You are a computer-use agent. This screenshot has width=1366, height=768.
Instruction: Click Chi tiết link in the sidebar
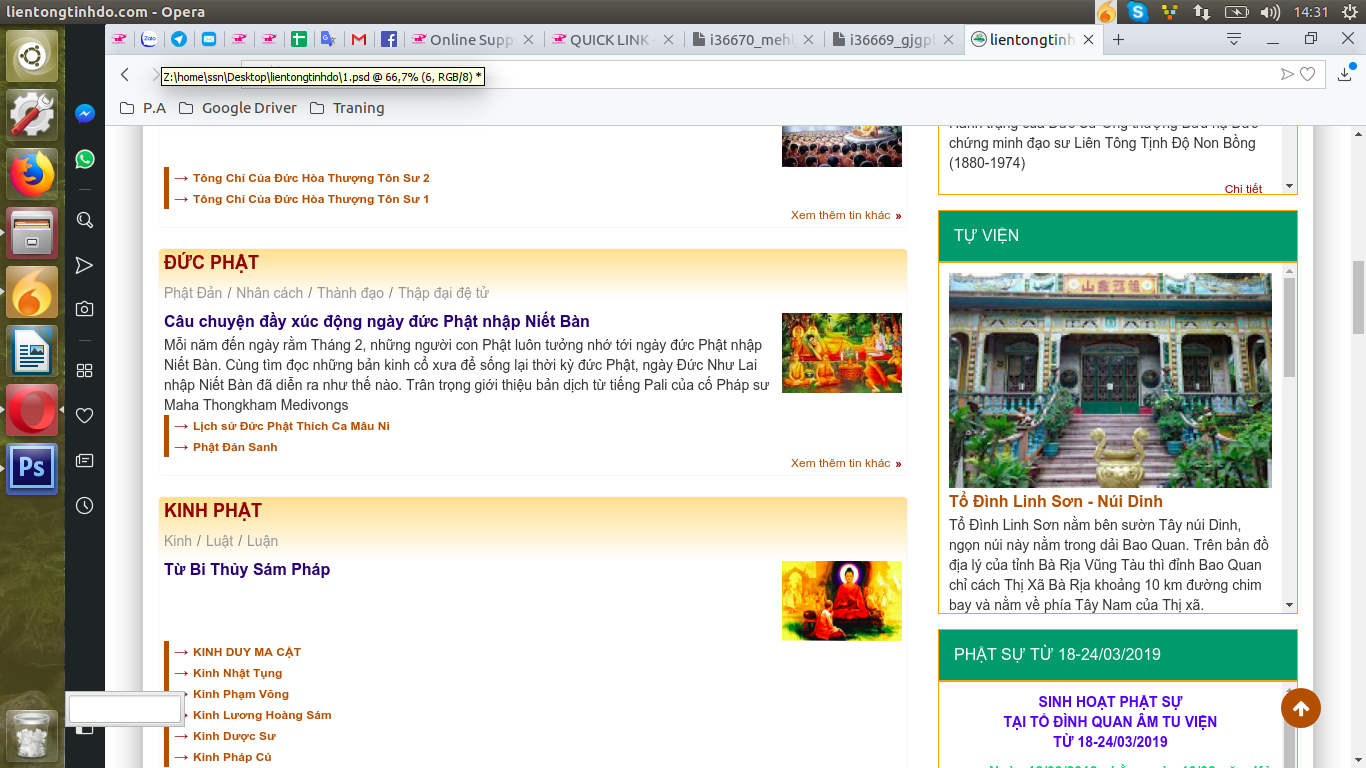pos(1243,189)
